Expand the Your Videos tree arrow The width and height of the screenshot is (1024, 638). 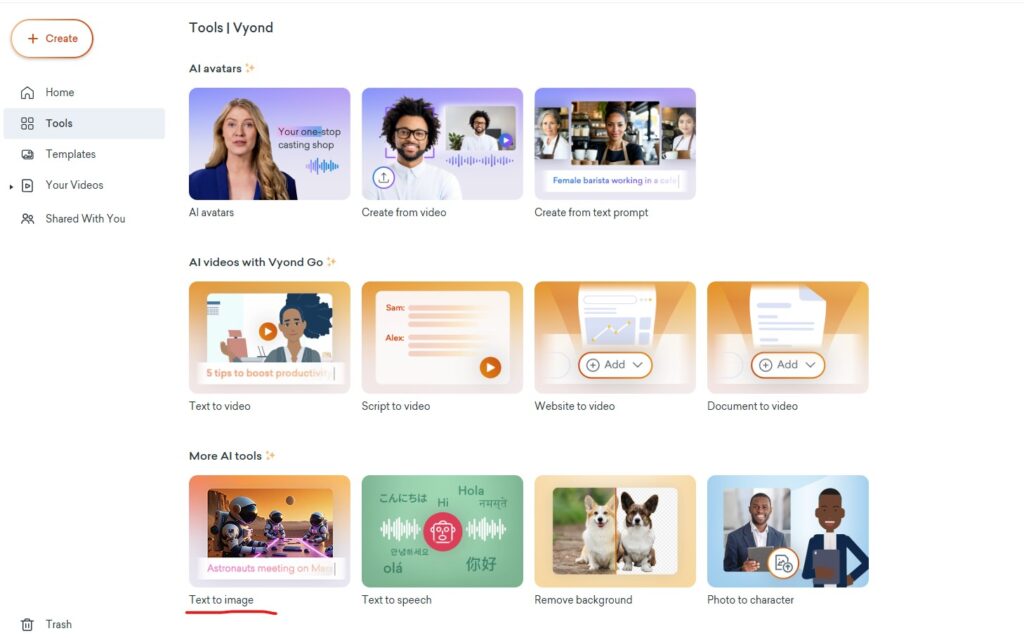11,187
